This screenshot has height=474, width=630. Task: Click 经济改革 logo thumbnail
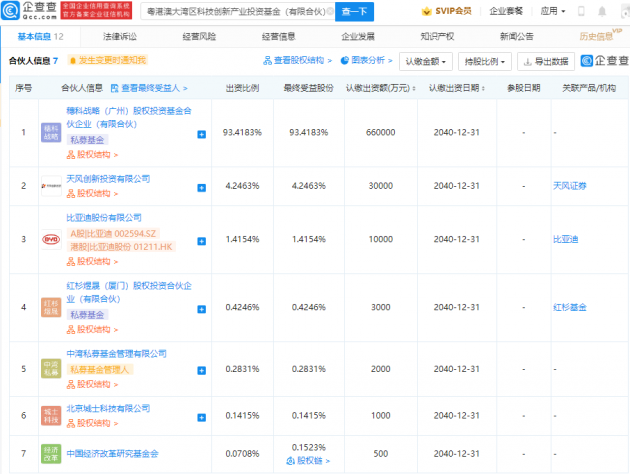(51, 454)
